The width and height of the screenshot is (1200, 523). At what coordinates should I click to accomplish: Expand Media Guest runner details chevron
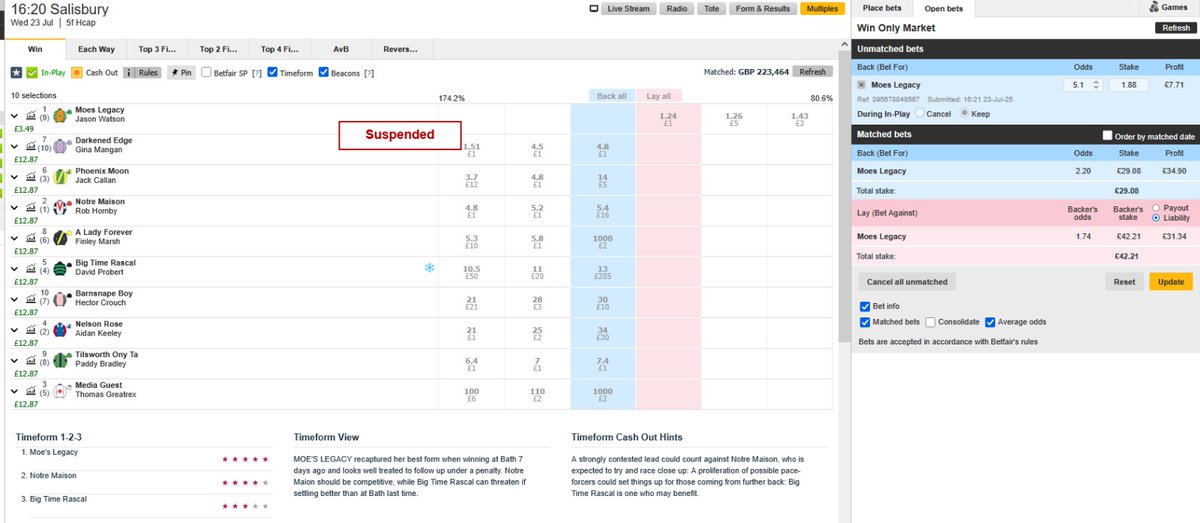(15, 391)
